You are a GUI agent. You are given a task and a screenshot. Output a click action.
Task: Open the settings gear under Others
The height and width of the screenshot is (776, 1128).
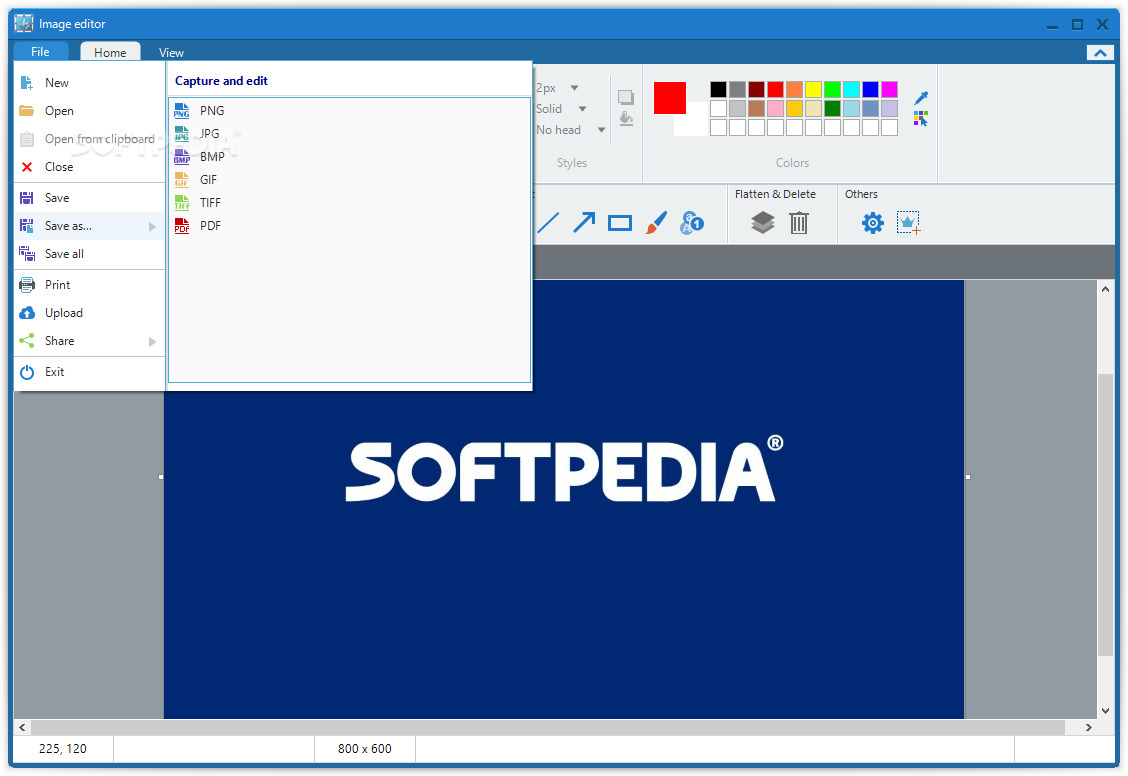[x=873, y=223]
